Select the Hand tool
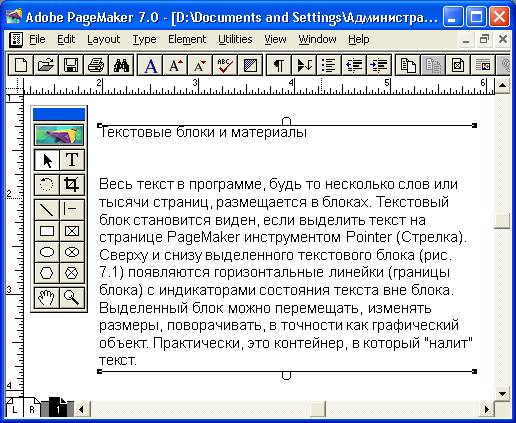Image resolution: width=516 pixels, height=423 pixels. click(x=47, y=297)
